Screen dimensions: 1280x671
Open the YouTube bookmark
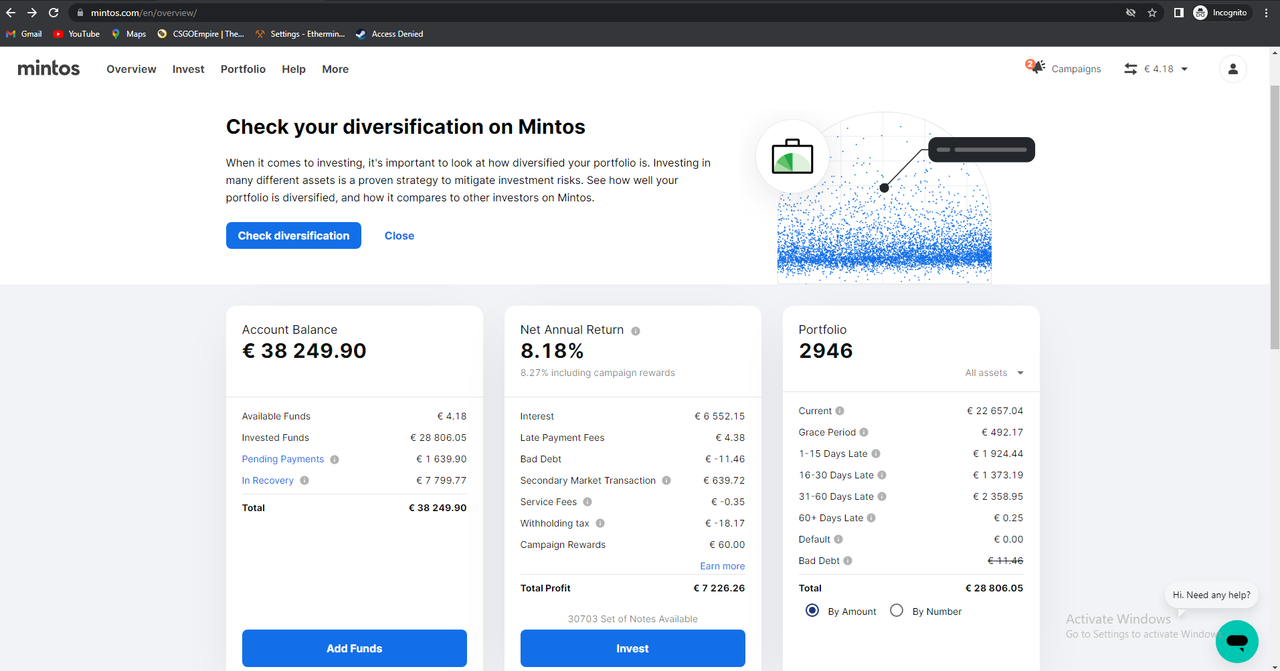coord(76,34)
